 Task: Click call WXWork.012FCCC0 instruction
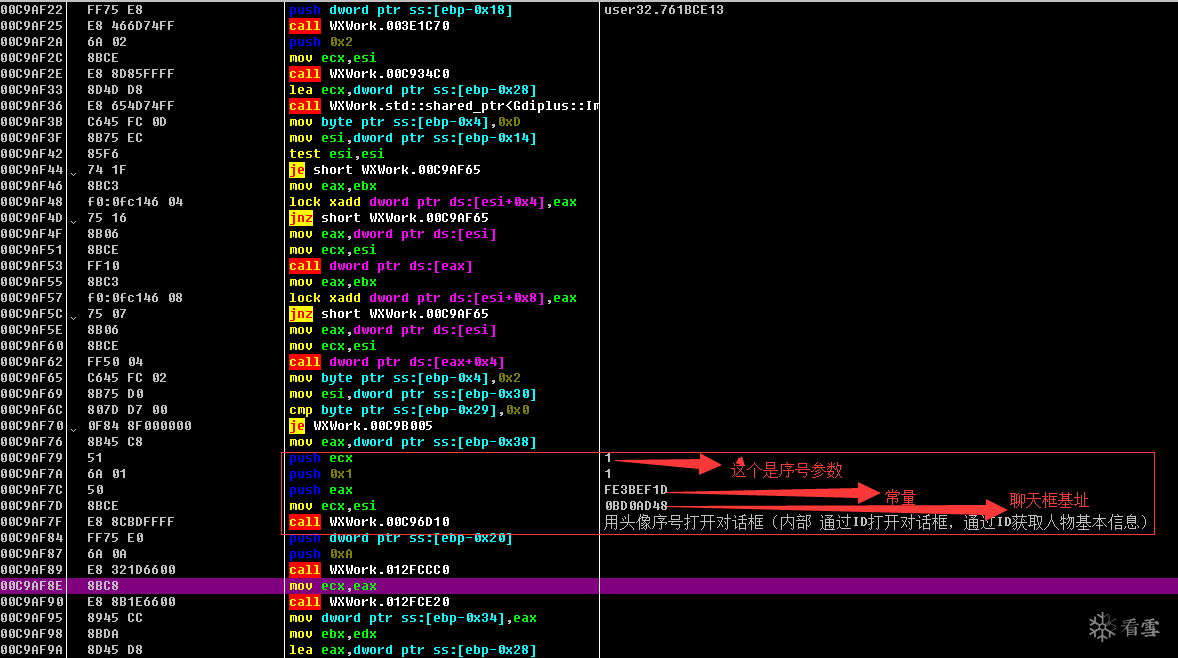(x=370, y=570)
